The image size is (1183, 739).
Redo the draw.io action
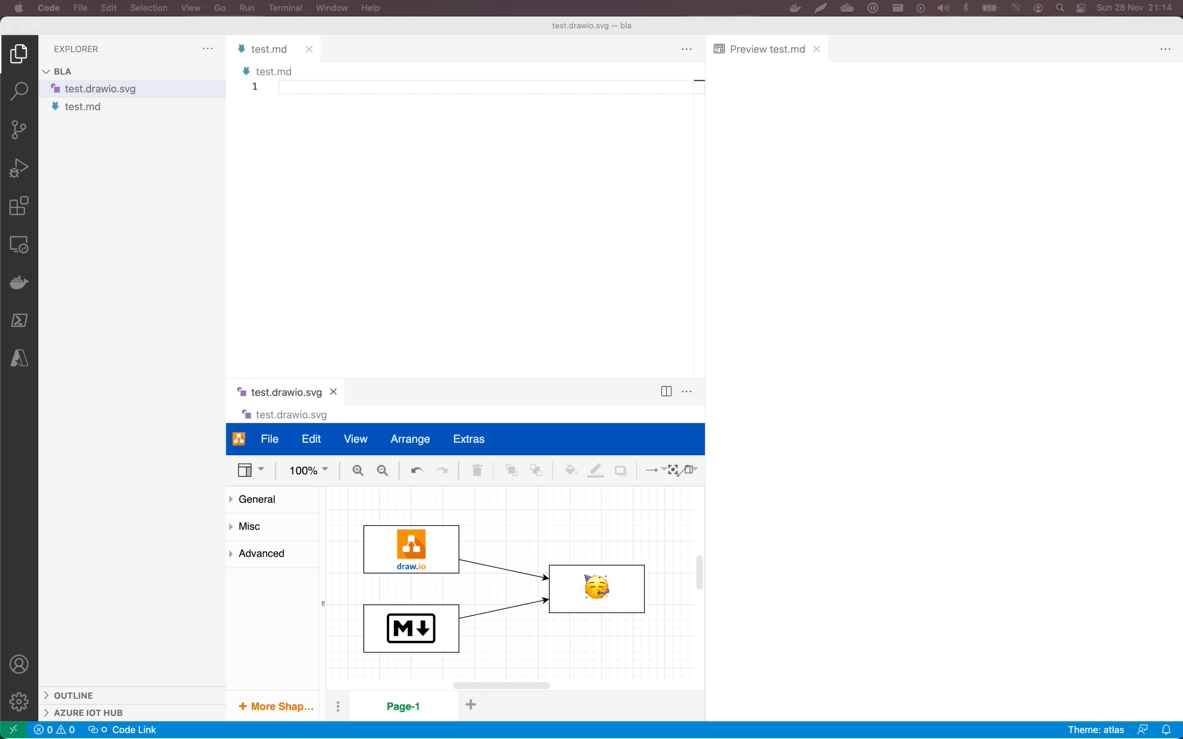tap(441, 471)
